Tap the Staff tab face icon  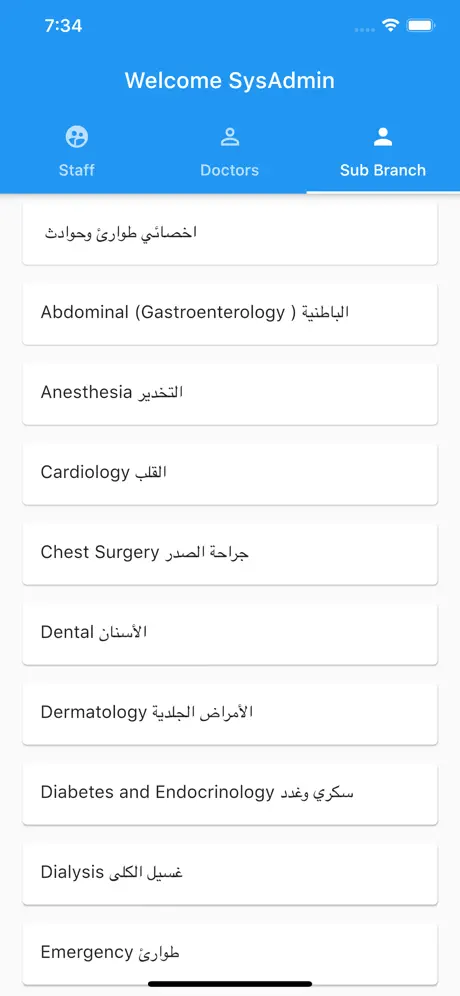tap(77, 137)
